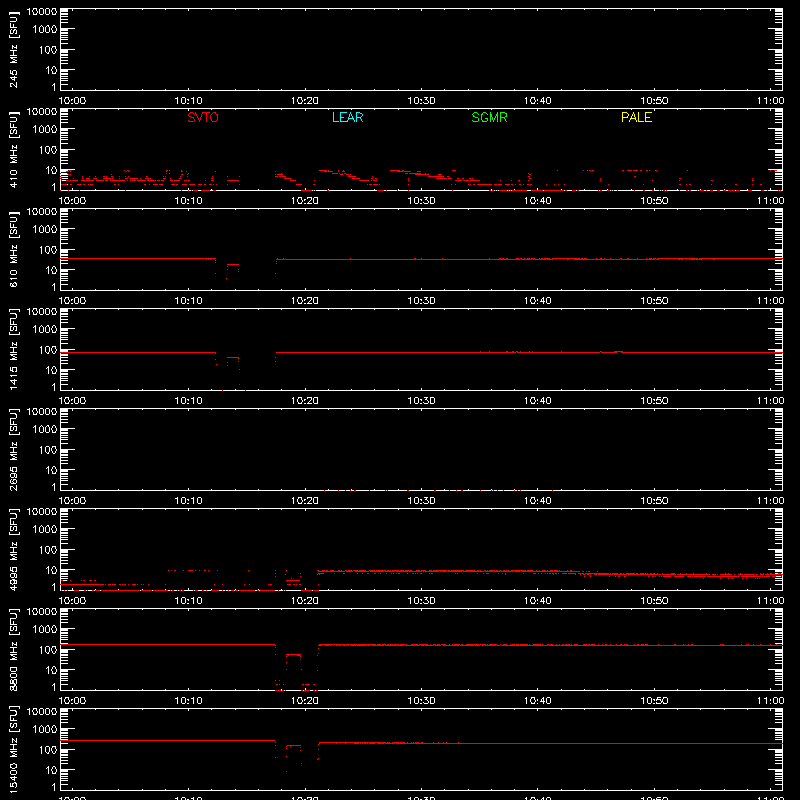The width and height of the screenshot is (800, 800).
Task: Click 10:30 time label under 245 MHz panel
Action: coord(421,101)
